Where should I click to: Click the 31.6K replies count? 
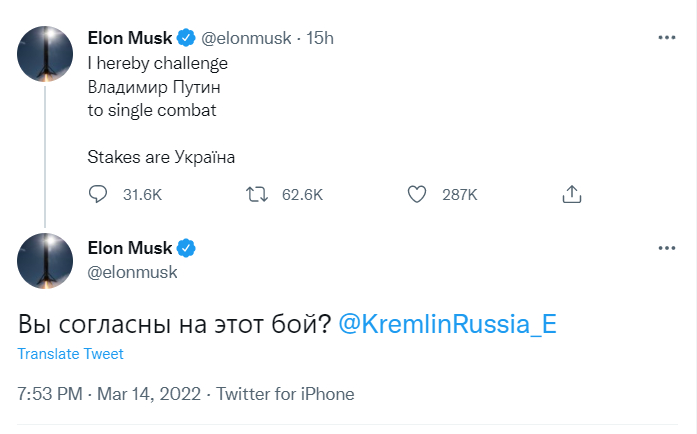pos(142,194)
